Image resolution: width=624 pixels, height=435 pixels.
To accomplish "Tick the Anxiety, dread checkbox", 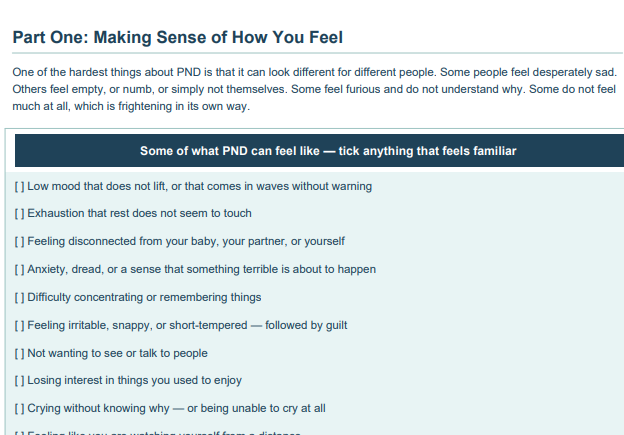I will [20, 269].
